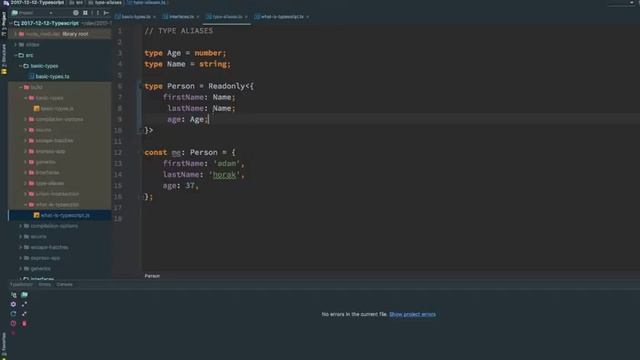Viewport: 640px width, 360px height.
Task: Click the '// TYPE ALIASES' comment on line 1
Action: (178, 31)
